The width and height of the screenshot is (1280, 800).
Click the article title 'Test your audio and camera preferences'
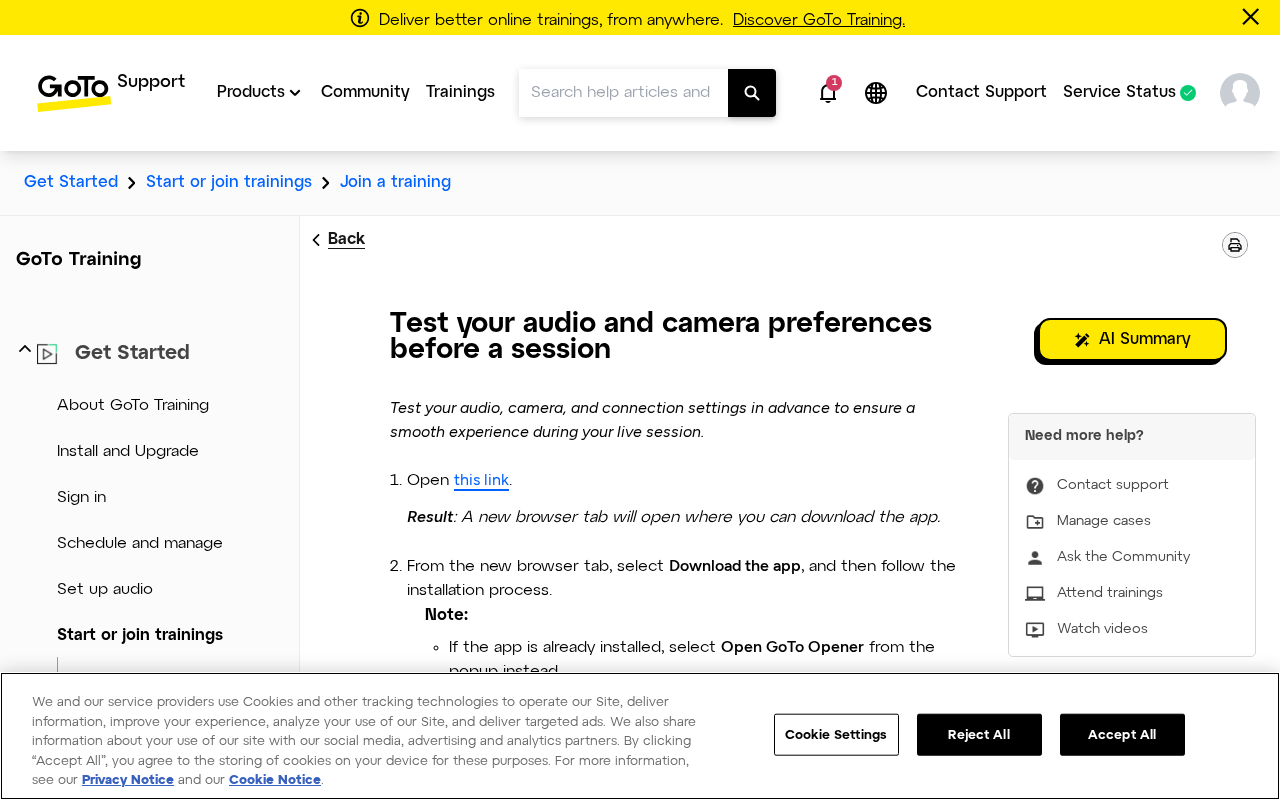[x=661, y=336]
